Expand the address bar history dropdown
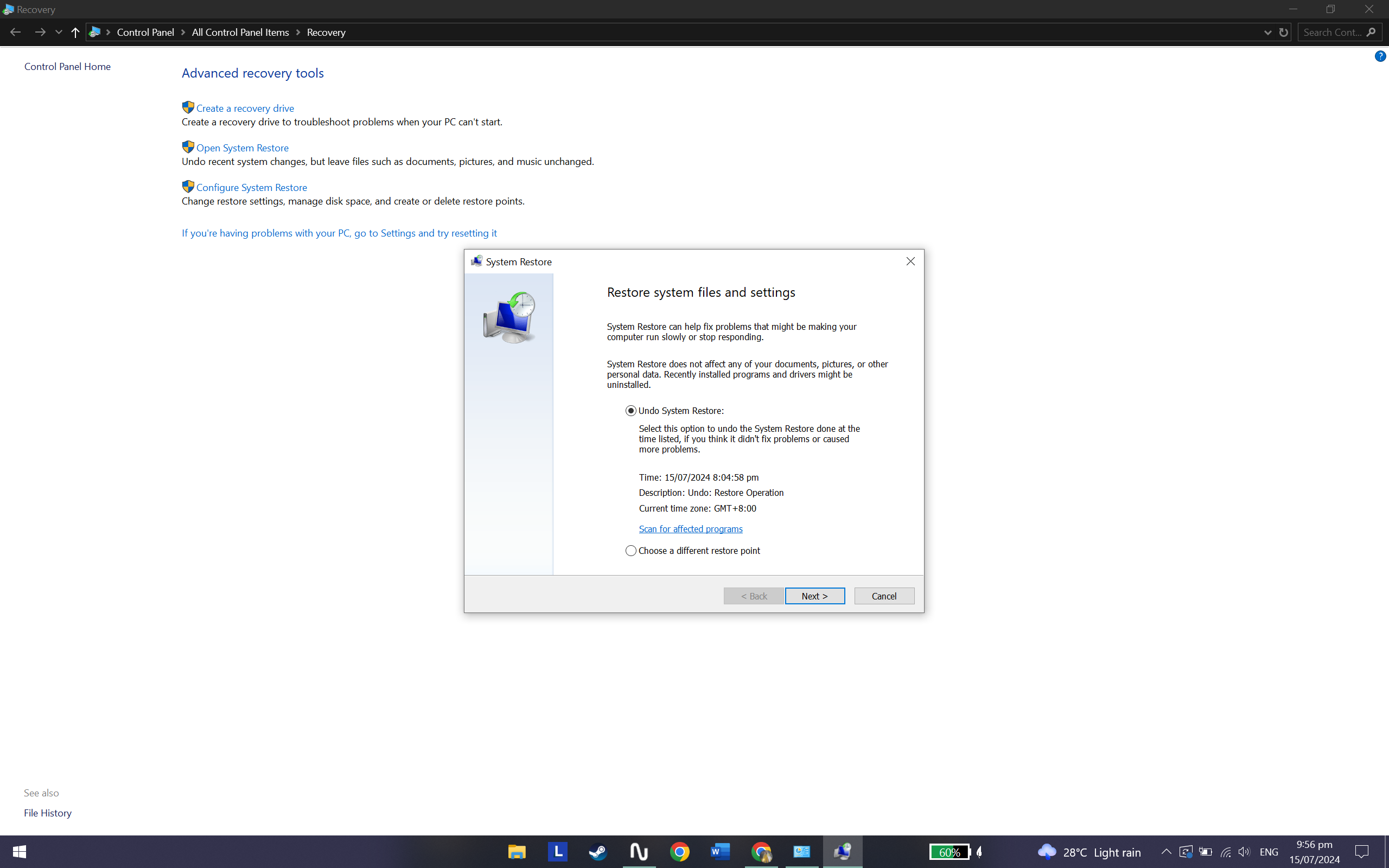 click(x=1267, y=33)
